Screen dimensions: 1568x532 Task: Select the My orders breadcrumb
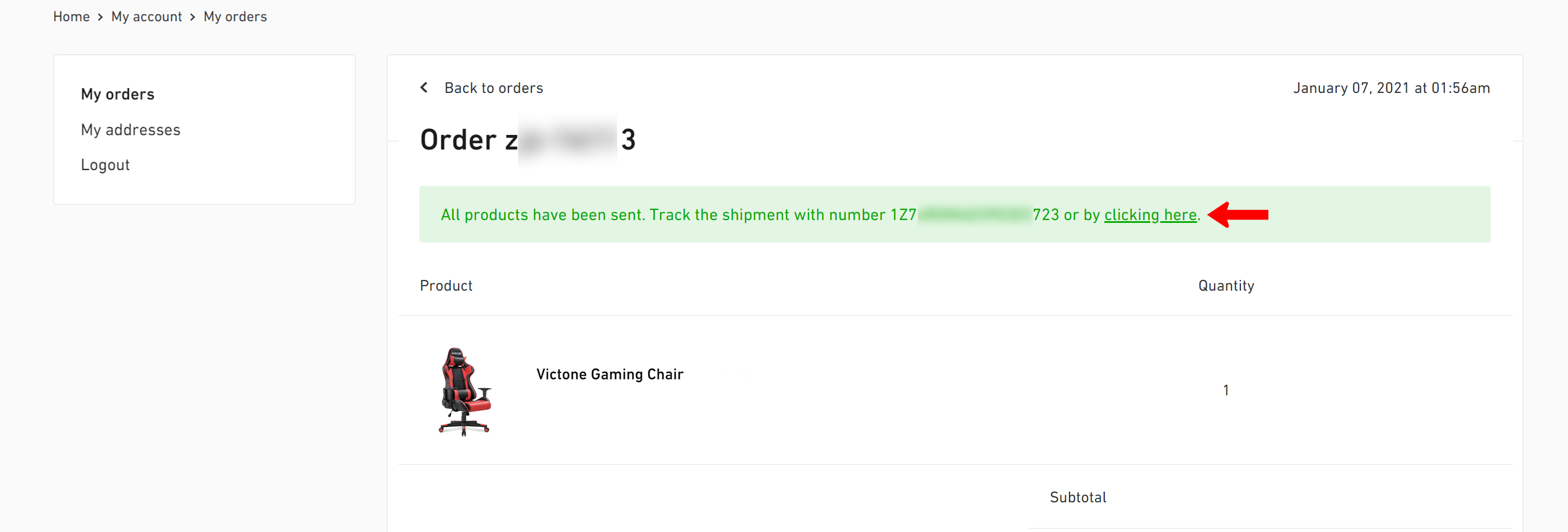(x=235, y=17)
